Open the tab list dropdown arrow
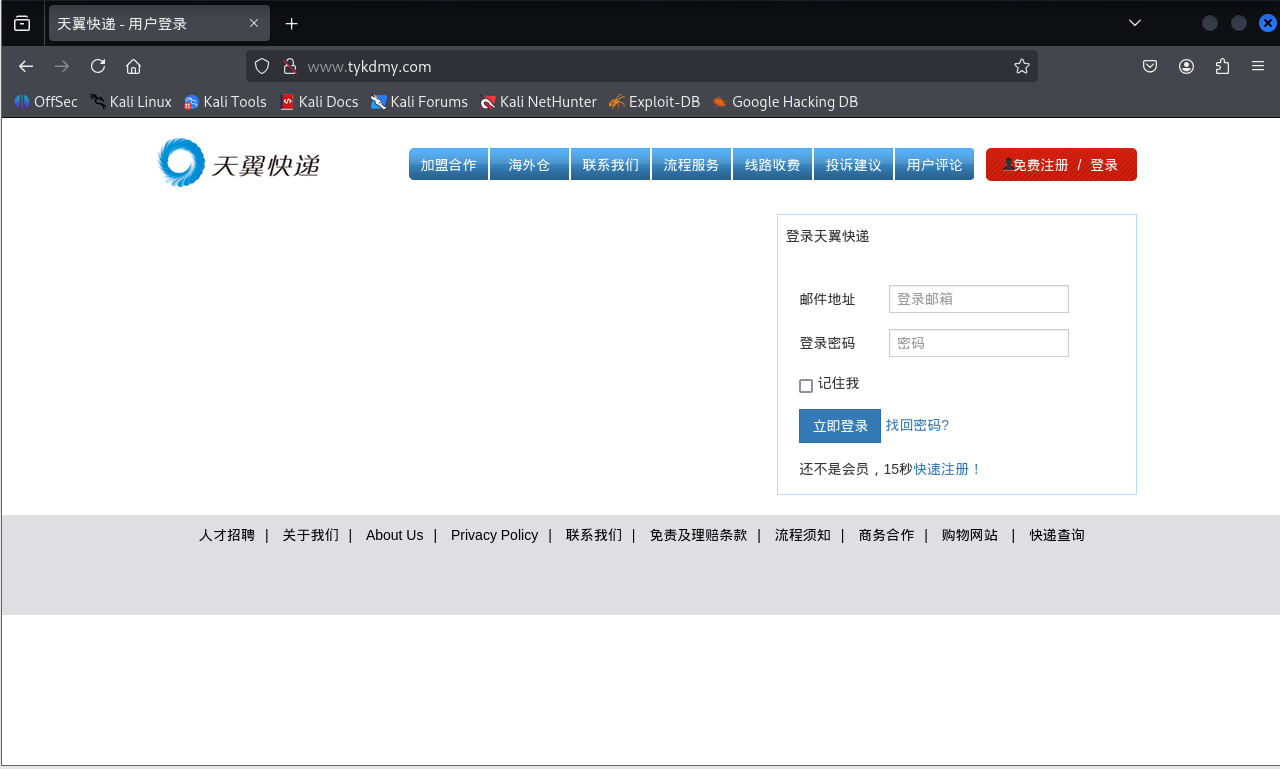 coord(1134,22)
